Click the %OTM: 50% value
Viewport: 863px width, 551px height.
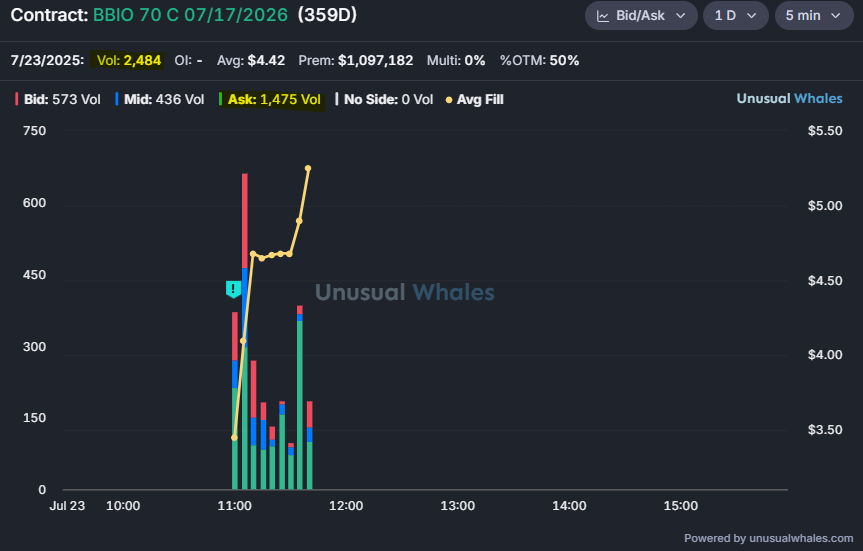click(x=539, y=60)
